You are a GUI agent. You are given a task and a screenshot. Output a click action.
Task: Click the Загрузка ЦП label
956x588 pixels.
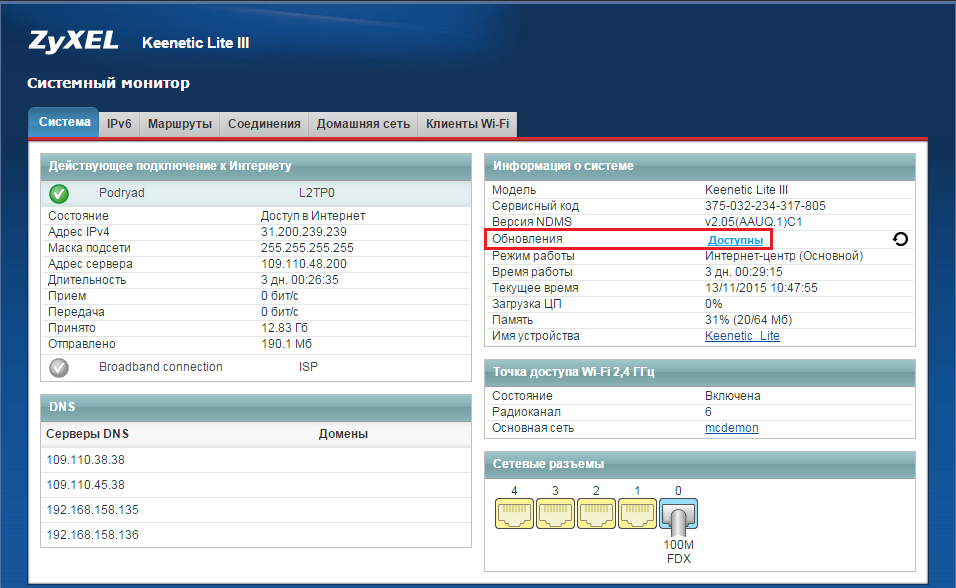527,304
